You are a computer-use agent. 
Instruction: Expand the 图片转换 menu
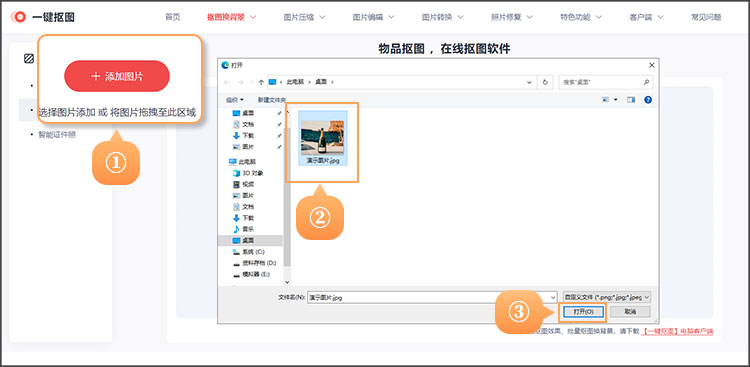click(x=443, y=17)
